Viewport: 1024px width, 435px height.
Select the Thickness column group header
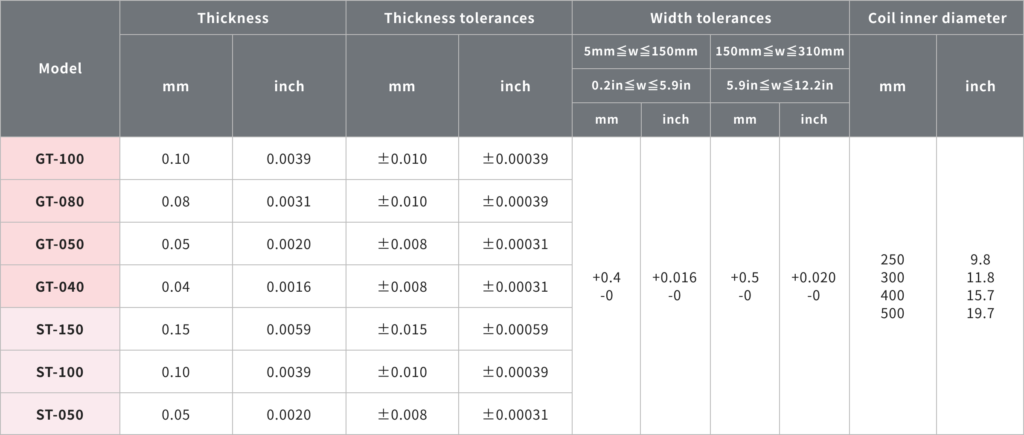point(233,18)
